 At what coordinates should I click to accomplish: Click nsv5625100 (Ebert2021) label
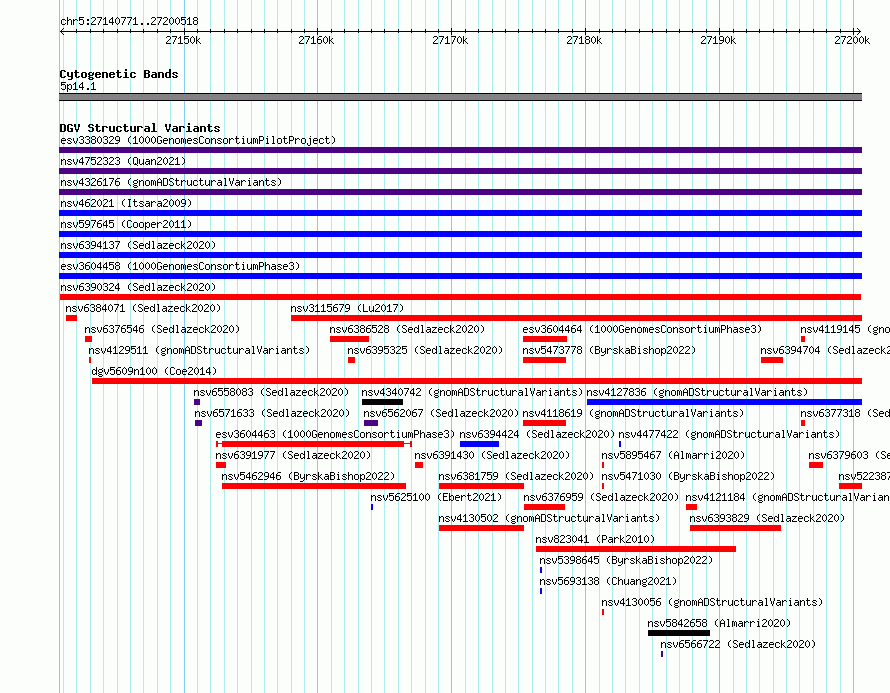(x=436, y=497)
